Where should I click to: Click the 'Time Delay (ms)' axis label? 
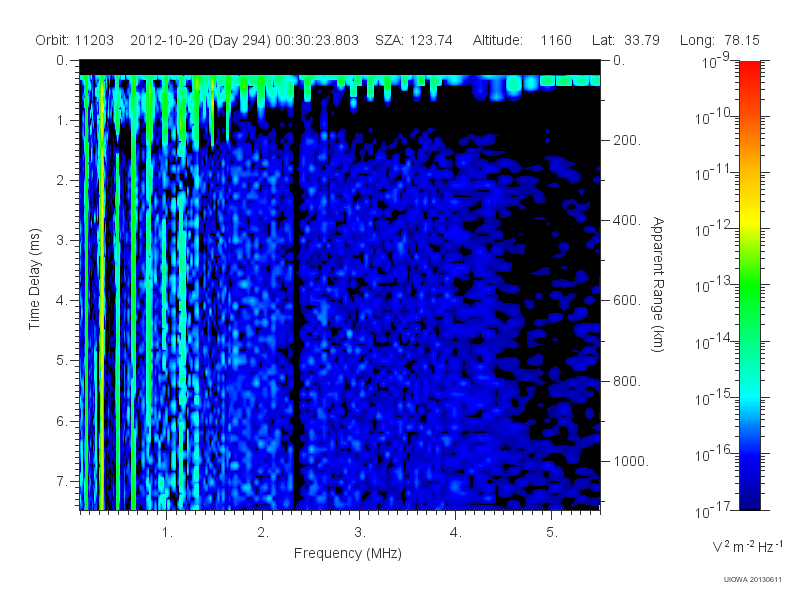click(34, 279)
